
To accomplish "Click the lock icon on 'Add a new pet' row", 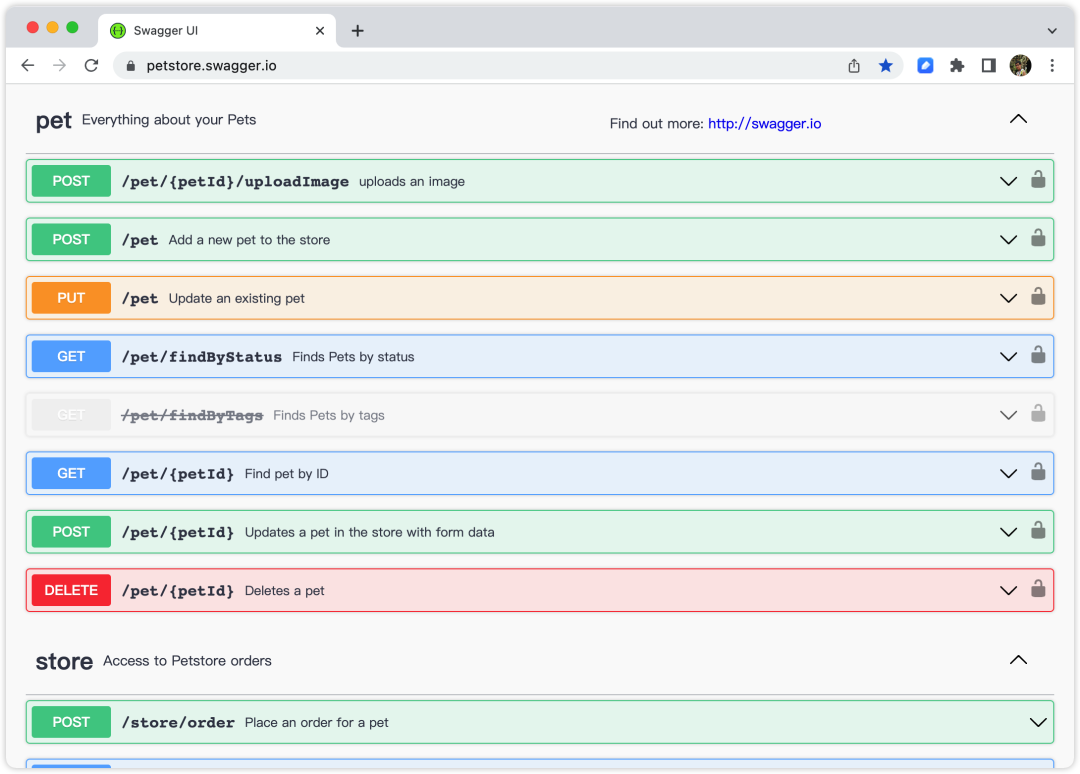I will pos(1038,239).
